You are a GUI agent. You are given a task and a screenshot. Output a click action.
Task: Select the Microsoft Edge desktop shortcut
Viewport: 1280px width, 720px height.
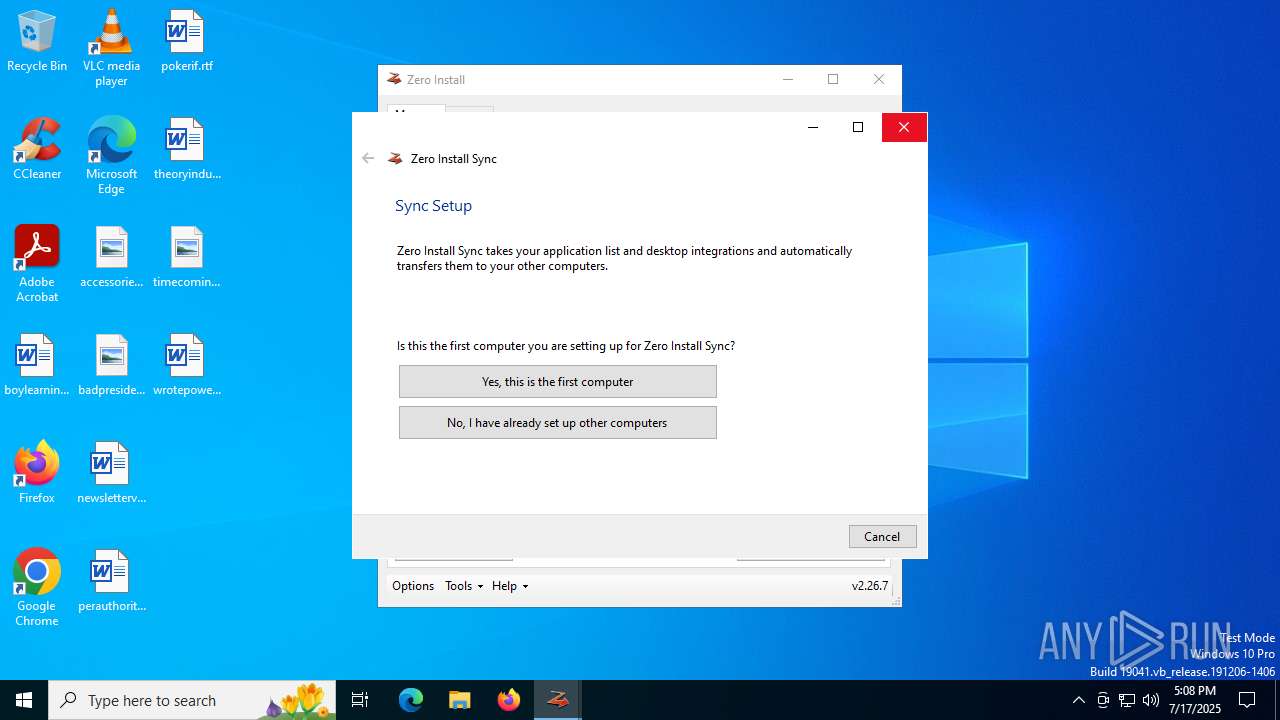111,155
